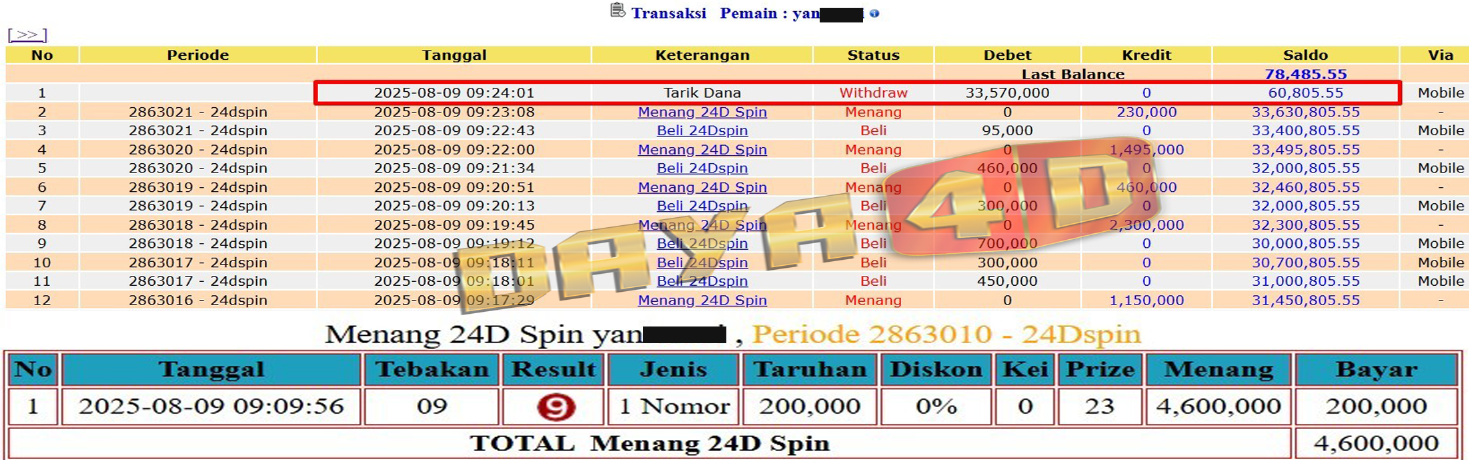This screenshot has height=460, width=1469.
Task: Open Menang 24D Spin link in row 6
Action: 702,187
